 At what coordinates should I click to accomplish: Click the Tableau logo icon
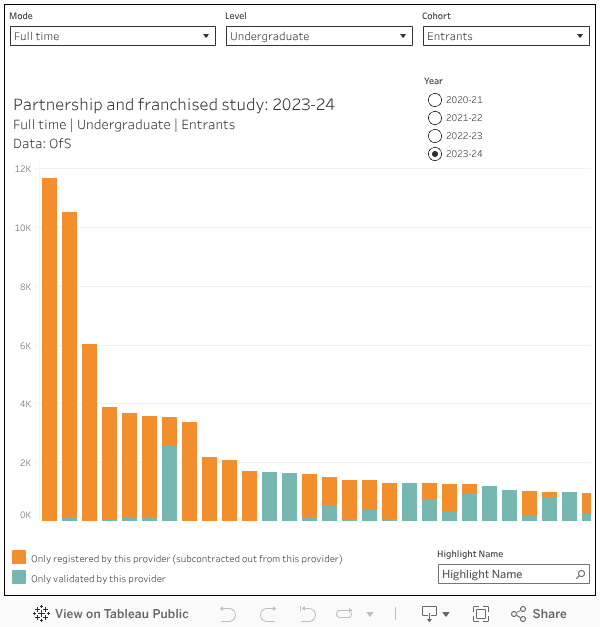coord(42,614)
